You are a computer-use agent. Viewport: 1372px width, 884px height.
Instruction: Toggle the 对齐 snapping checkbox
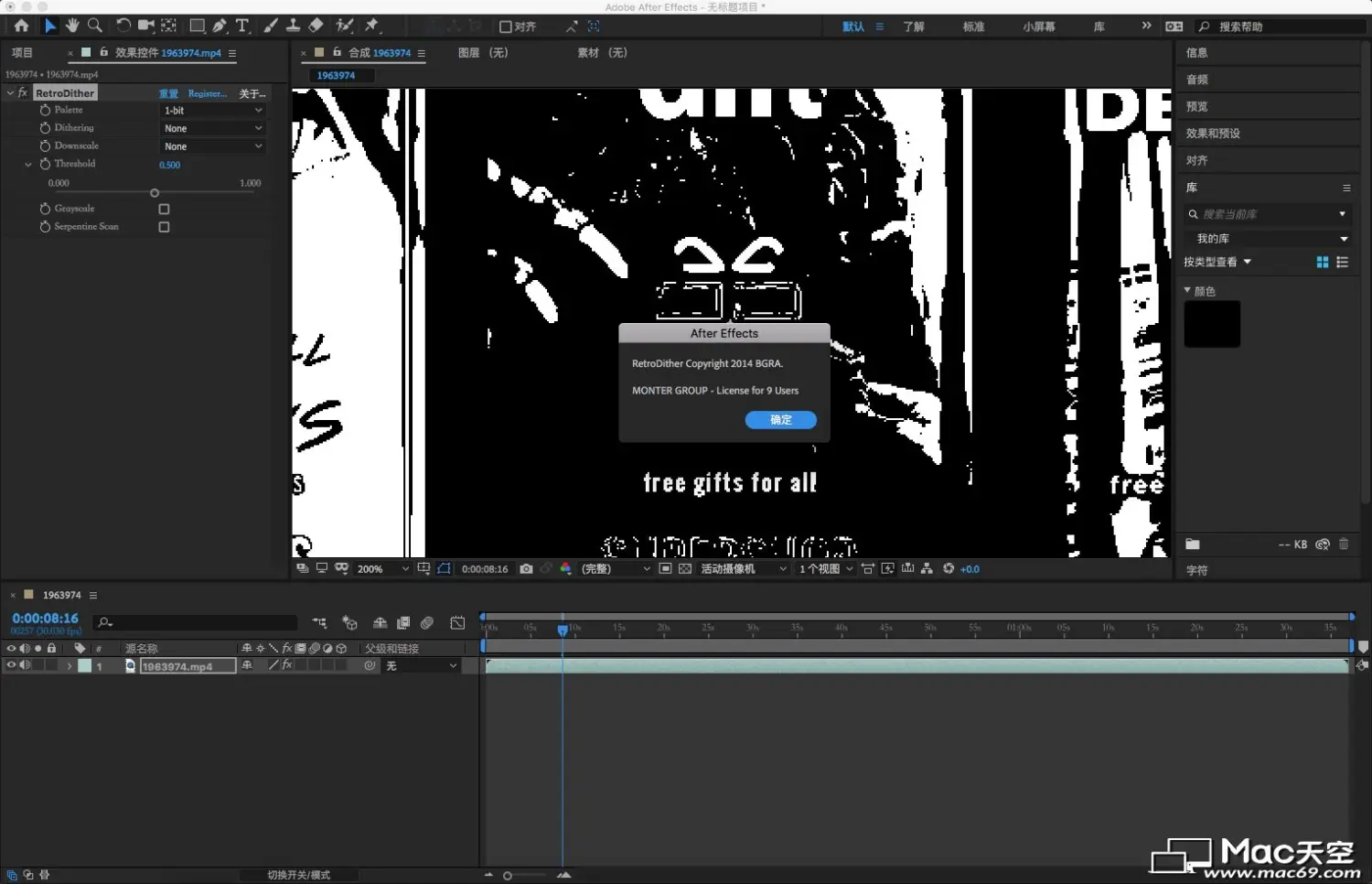click(505, 27)
